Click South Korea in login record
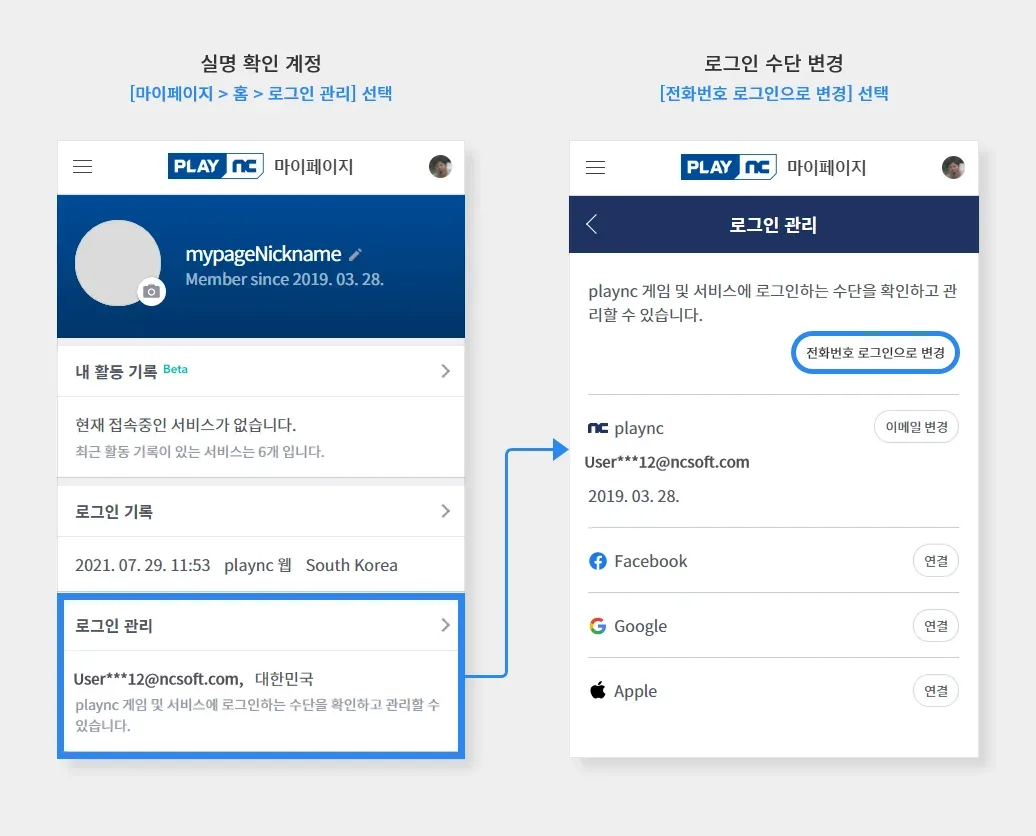This screenshot has width=1036, height=836. tap(352, 565)
